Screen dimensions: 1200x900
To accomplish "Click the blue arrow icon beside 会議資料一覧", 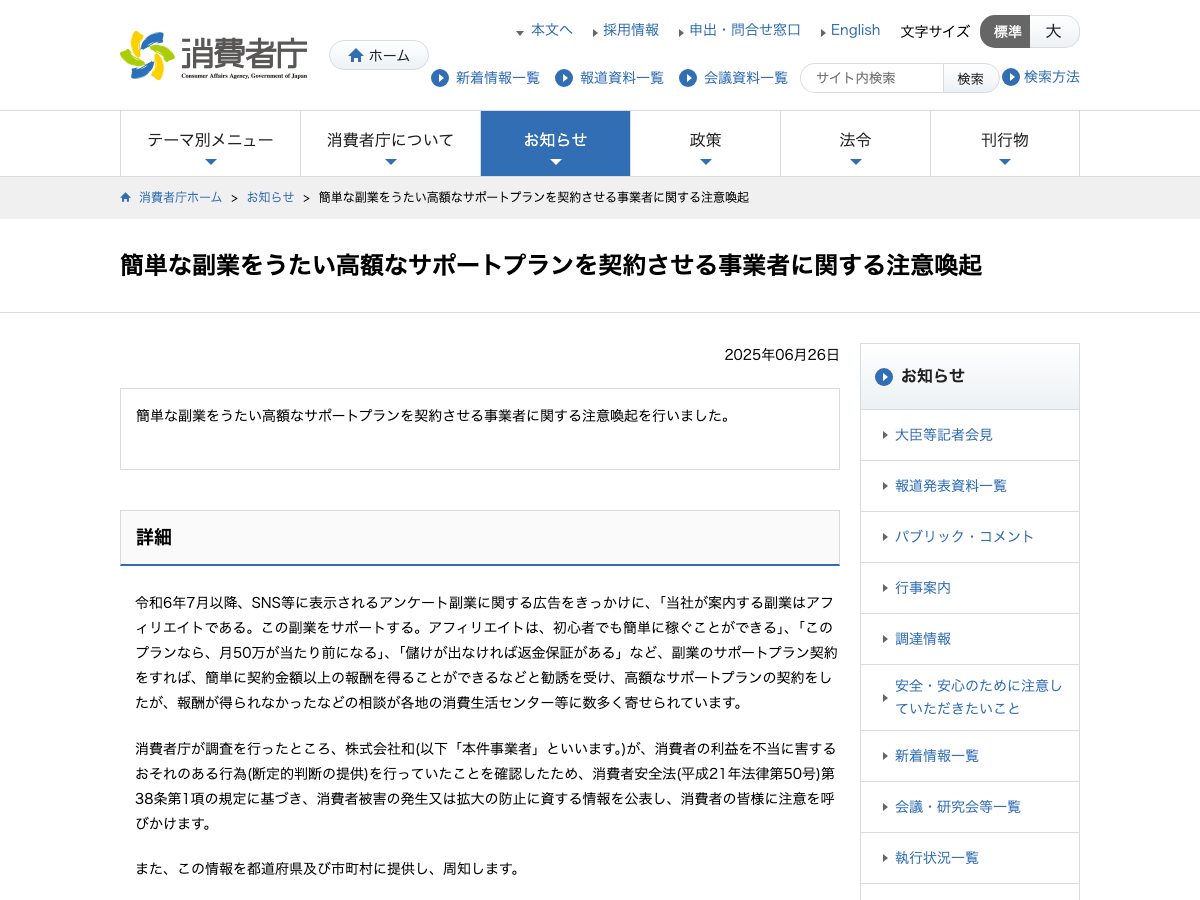I will [x=688, y=78].
